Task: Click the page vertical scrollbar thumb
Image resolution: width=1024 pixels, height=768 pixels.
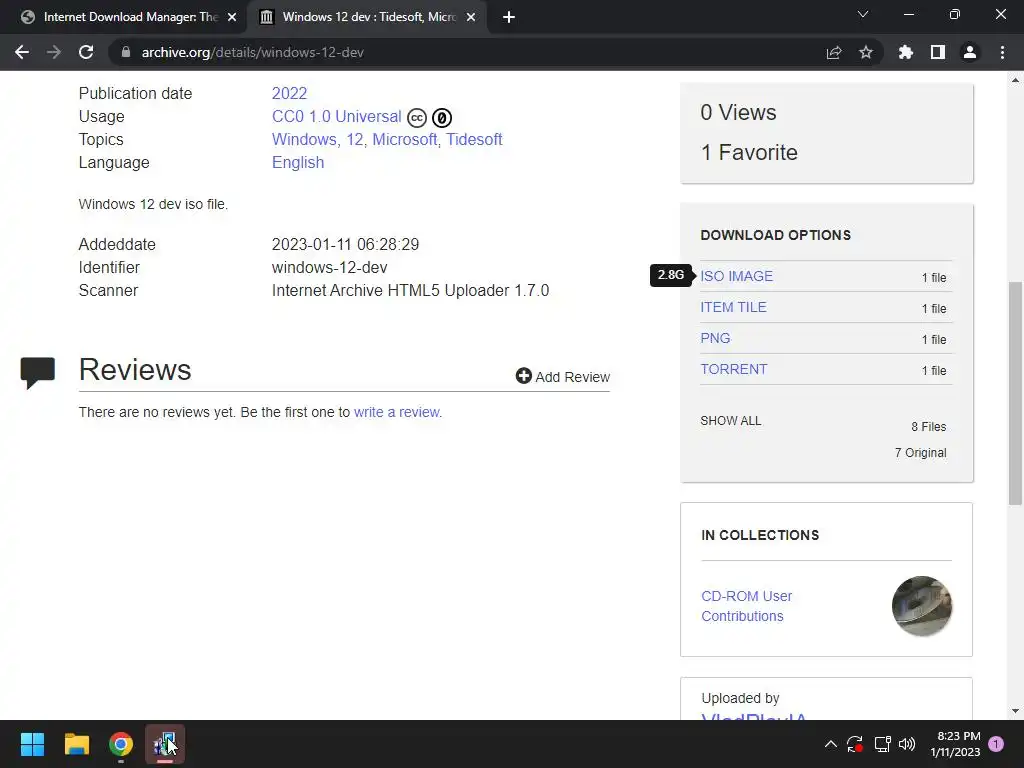Action: (x=1015, y=393)
